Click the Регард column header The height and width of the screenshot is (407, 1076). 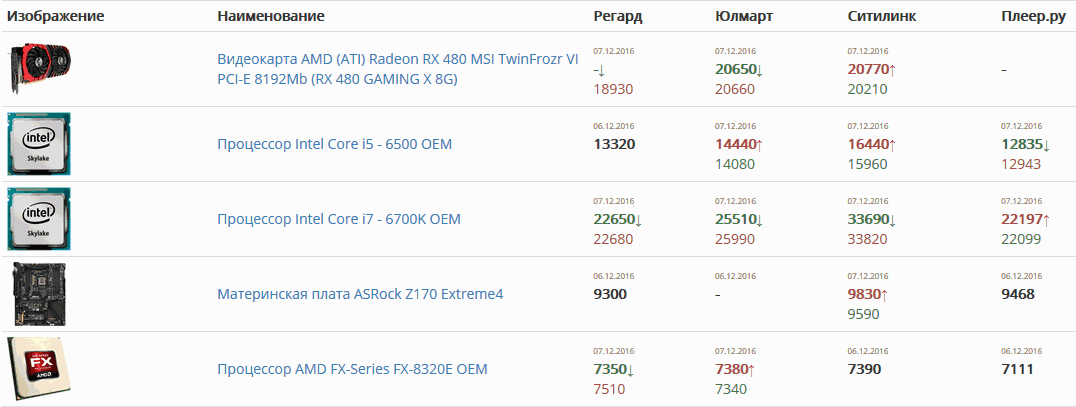[617, 17]
